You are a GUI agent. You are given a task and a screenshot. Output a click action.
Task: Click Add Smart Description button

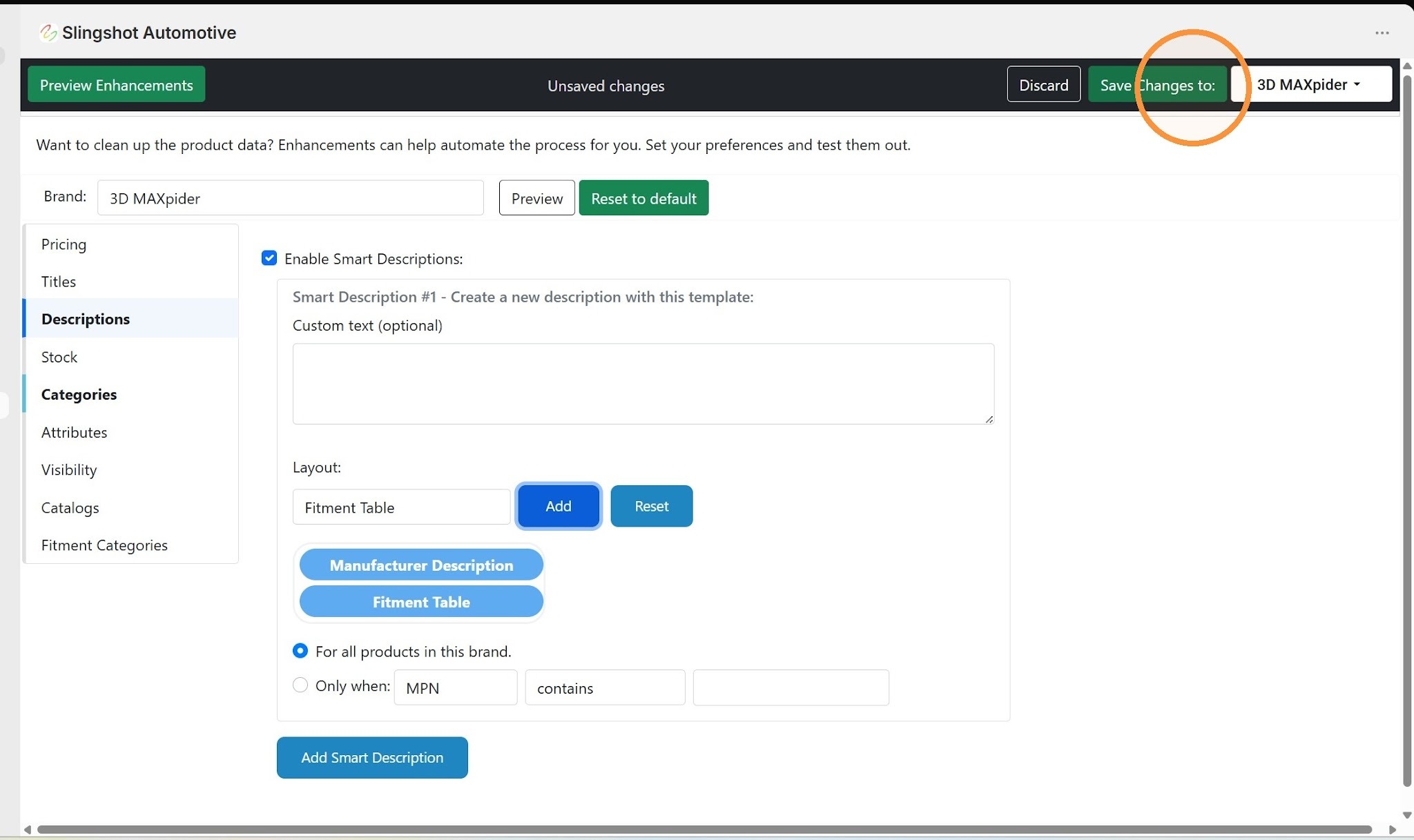372,757
